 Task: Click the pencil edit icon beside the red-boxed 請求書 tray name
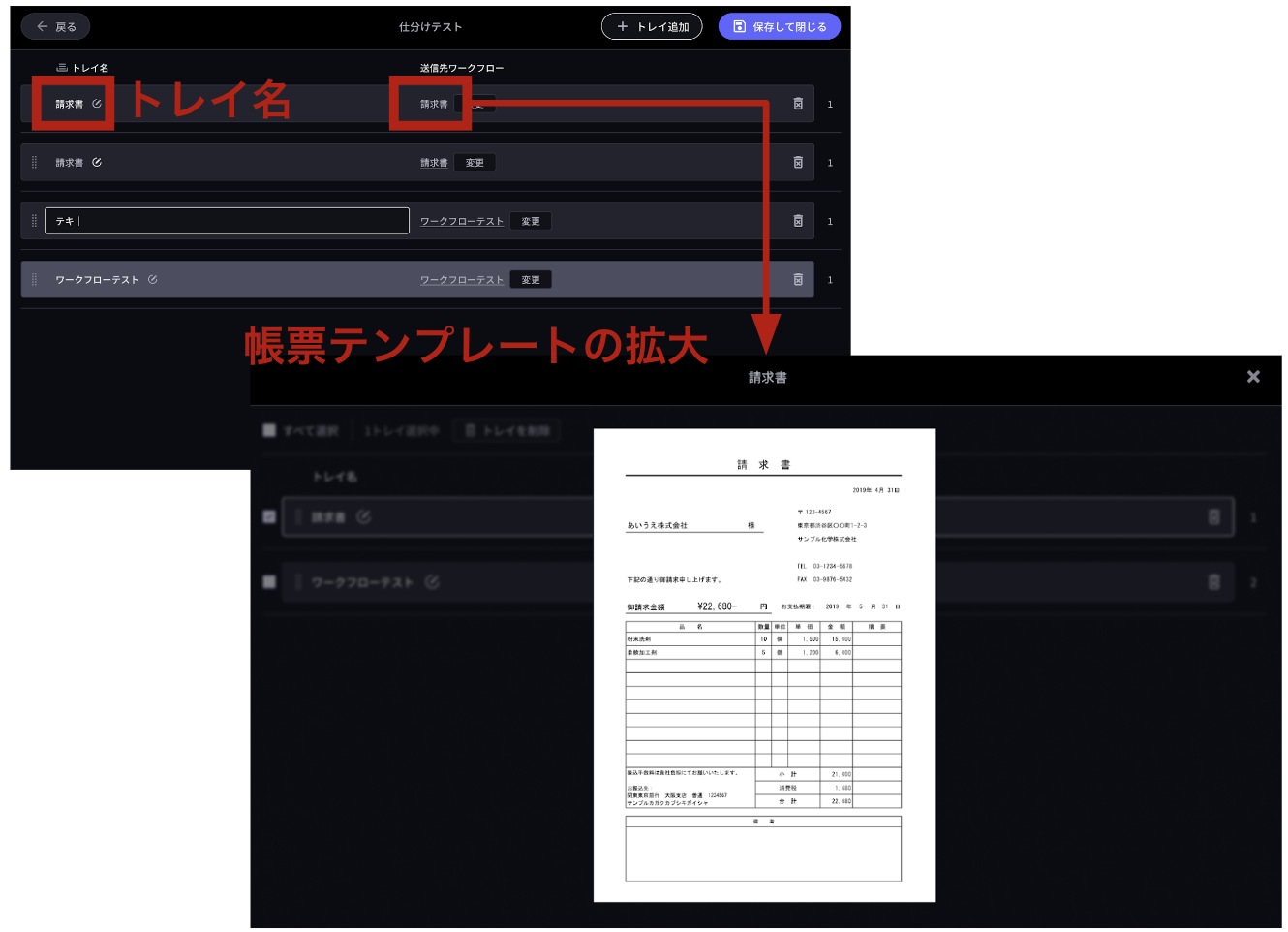click(x=97, y=104)
